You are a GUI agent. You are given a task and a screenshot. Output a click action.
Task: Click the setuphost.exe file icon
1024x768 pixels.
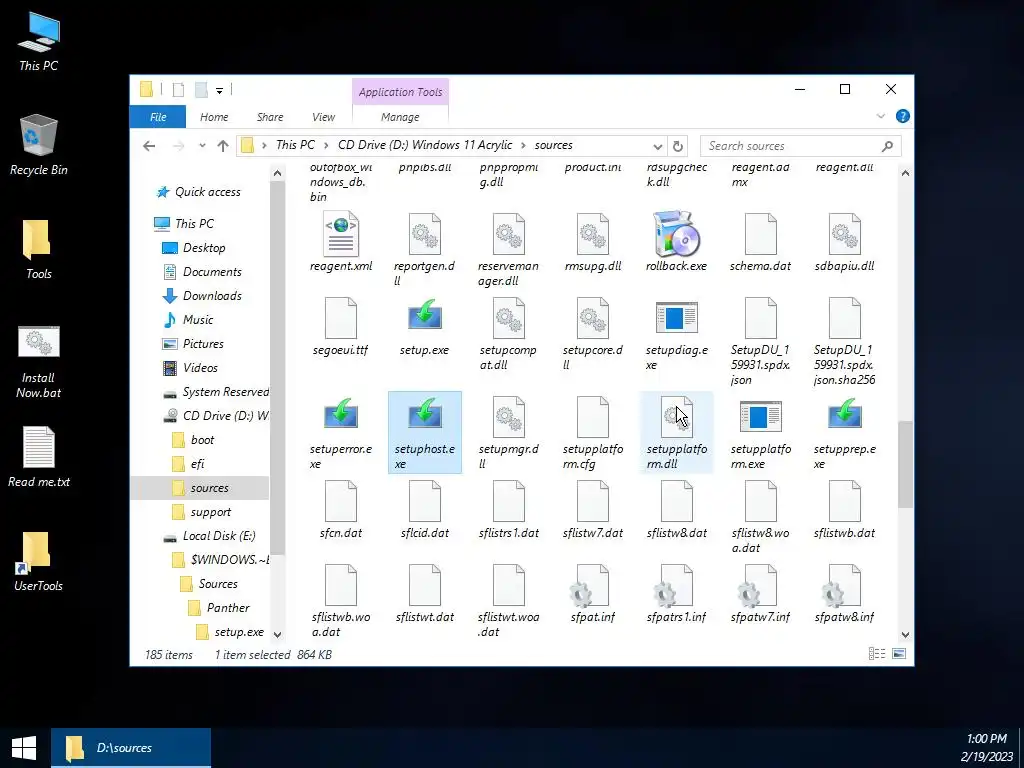click(x=424, y=415)
